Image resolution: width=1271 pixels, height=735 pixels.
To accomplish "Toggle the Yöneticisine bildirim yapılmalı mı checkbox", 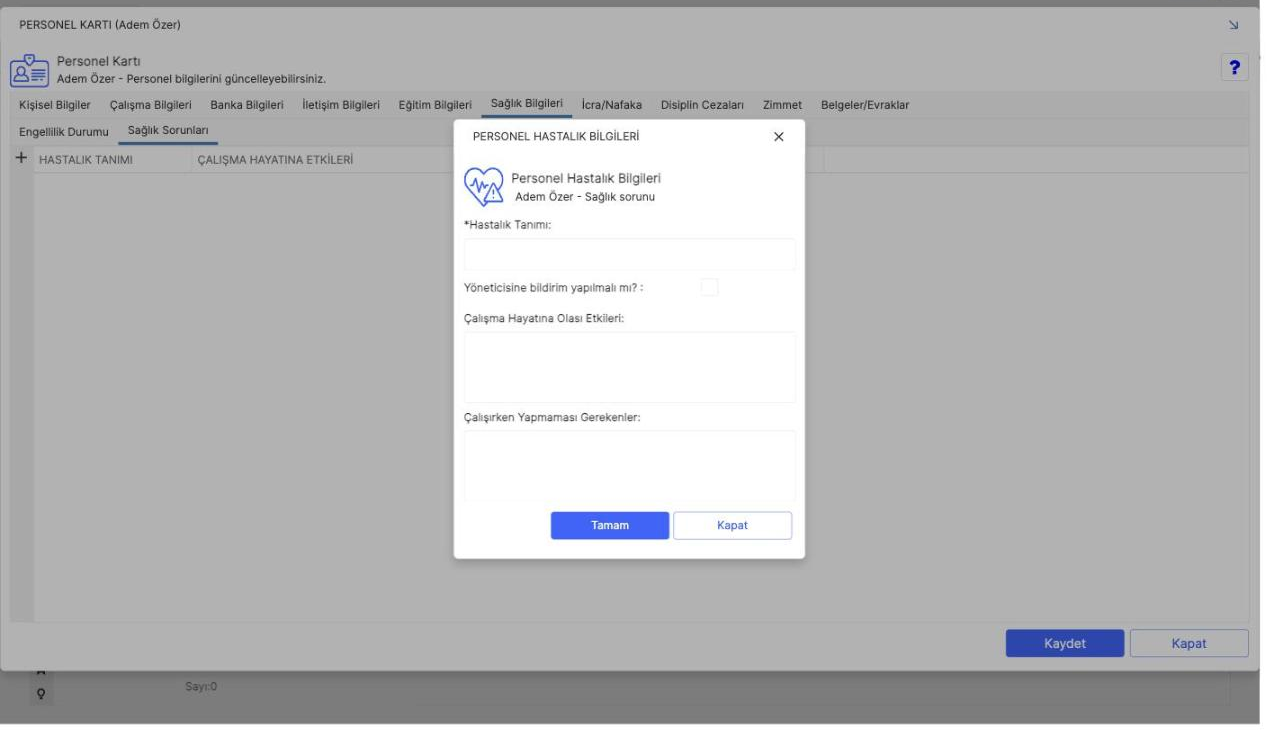I will pos(709,288).
